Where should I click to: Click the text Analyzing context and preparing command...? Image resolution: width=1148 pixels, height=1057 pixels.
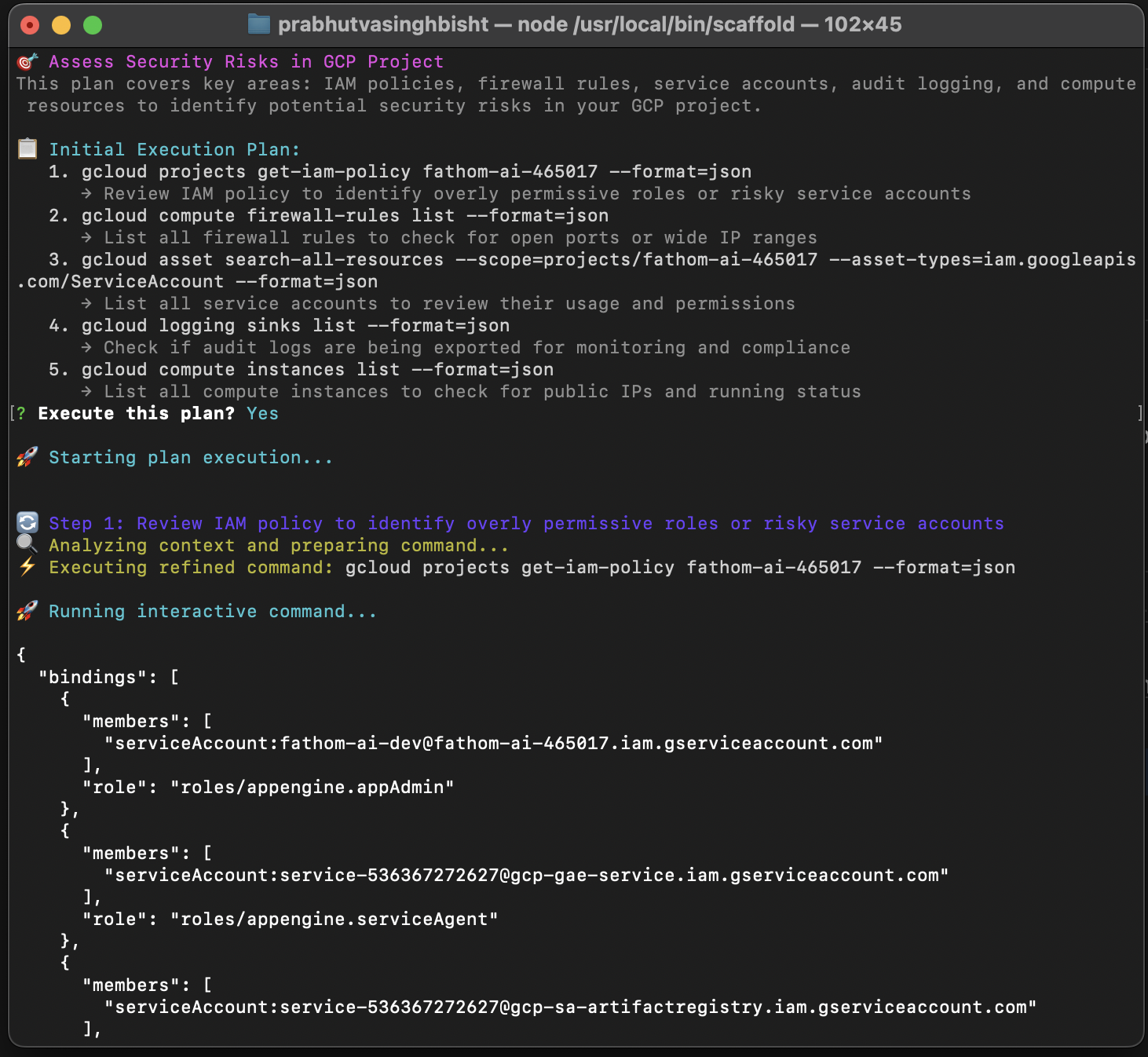[x=279, y=545]
